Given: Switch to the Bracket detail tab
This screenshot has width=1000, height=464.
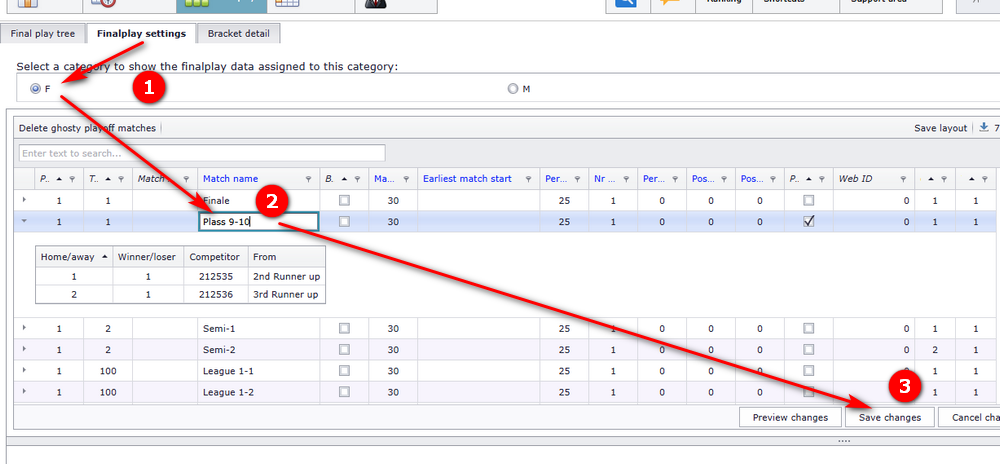Looking at the screenshot, I should [239, 34].
